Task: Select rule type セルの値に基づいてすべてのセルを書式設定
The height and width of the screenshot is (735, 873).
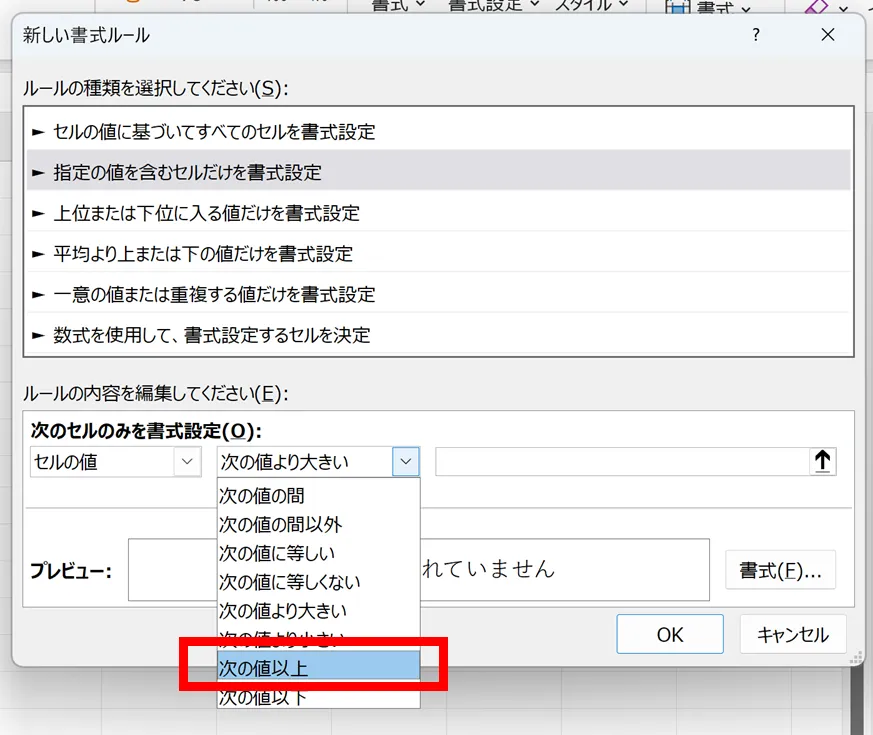Action: (x=214, y=131)
